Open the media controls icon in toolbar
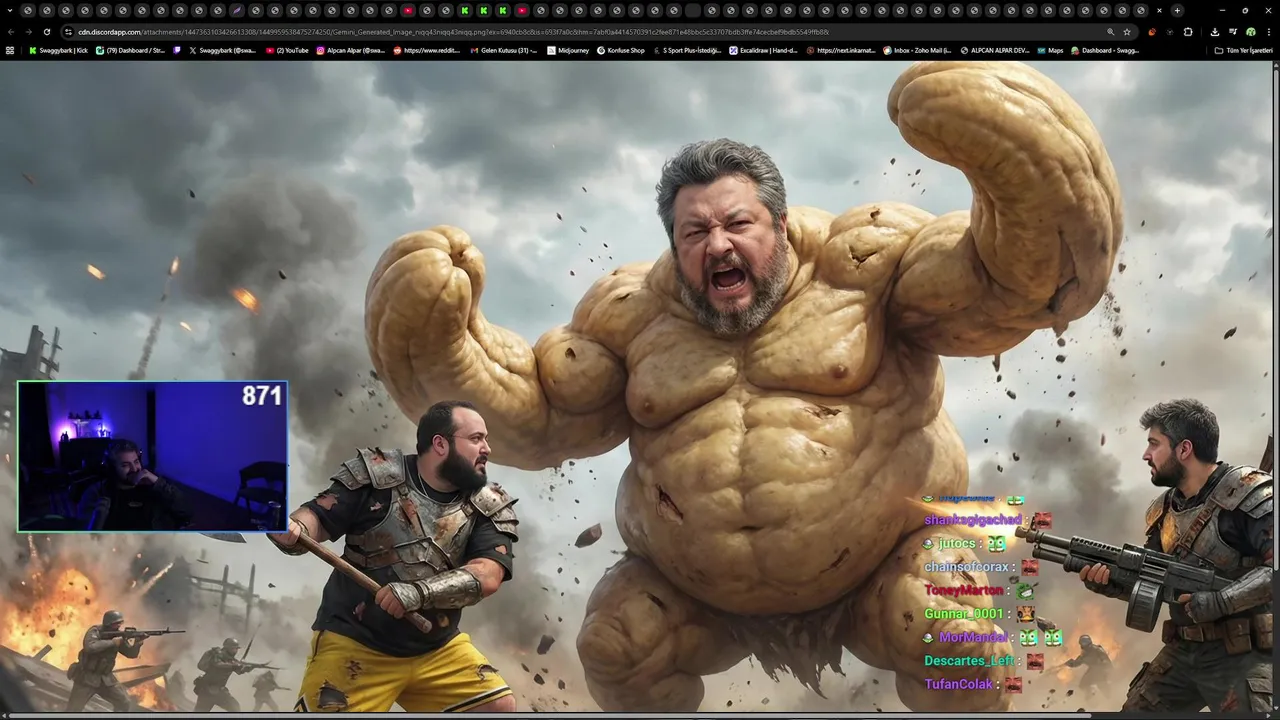 click(x=1232, y=32)
